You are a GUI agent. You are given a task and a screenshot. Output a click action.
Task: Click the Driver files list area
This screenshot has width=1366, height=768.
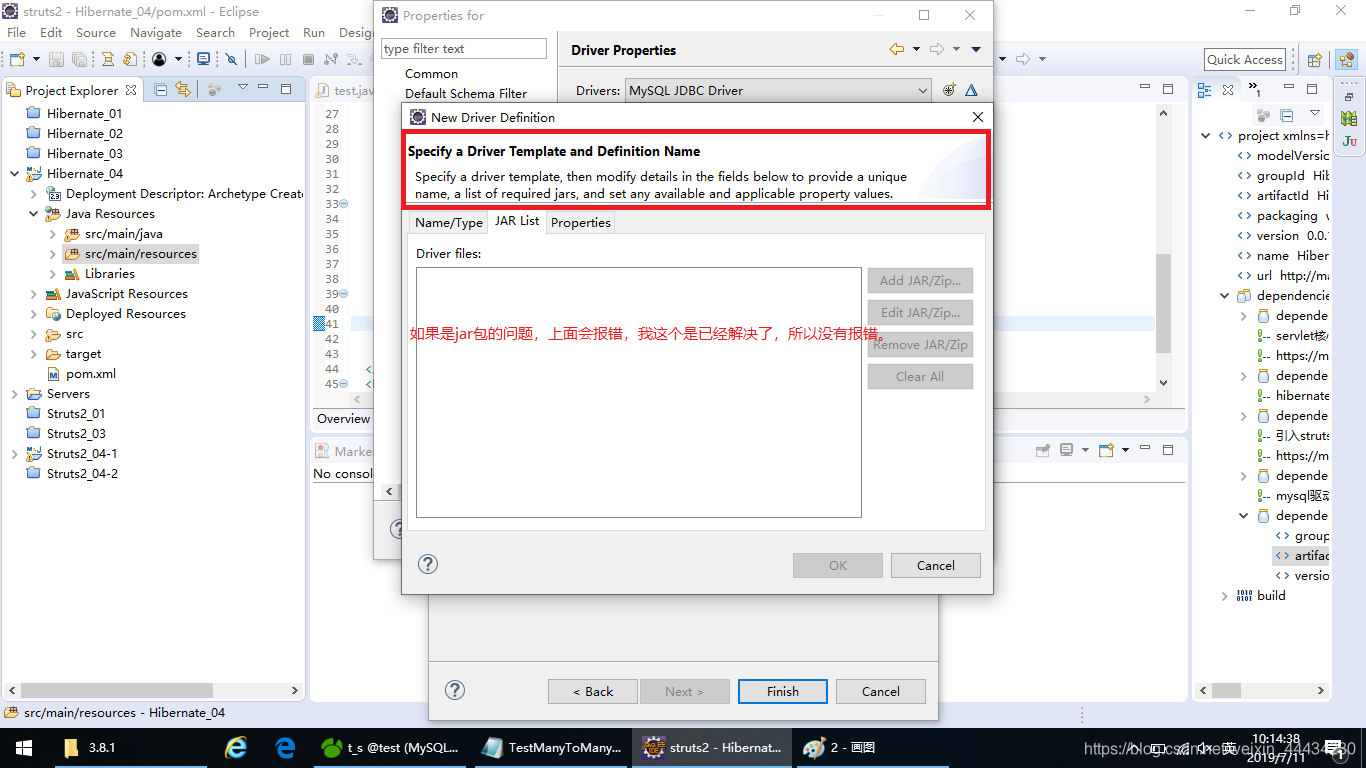639,392
